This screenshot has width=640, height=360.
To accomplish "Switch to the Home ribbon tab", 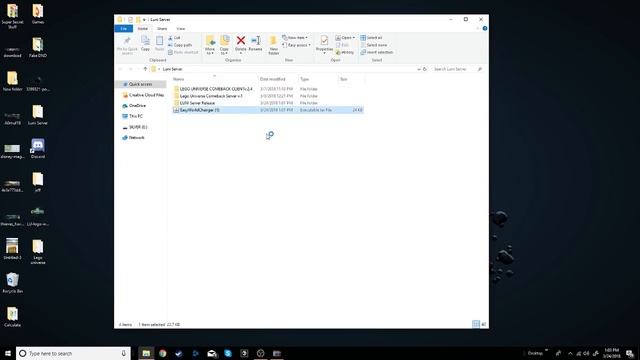I will (142, 29).
